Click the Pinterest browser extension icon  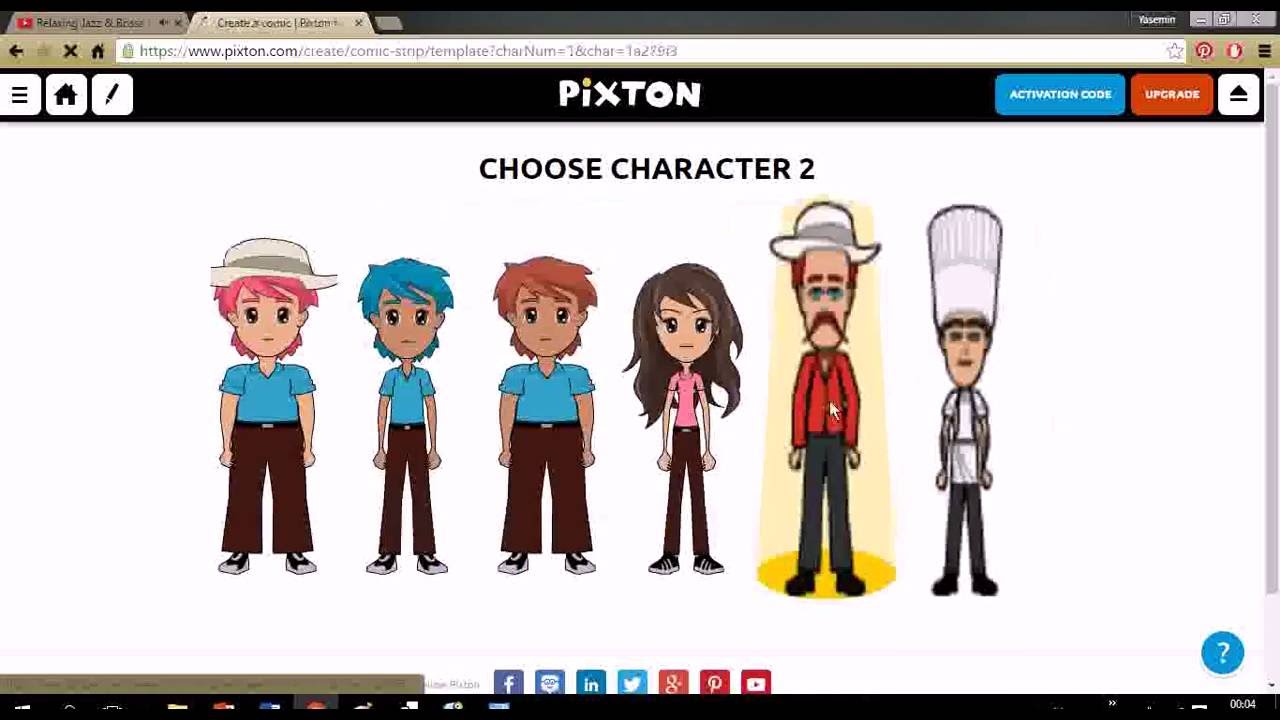click(x=1204, y=51)
